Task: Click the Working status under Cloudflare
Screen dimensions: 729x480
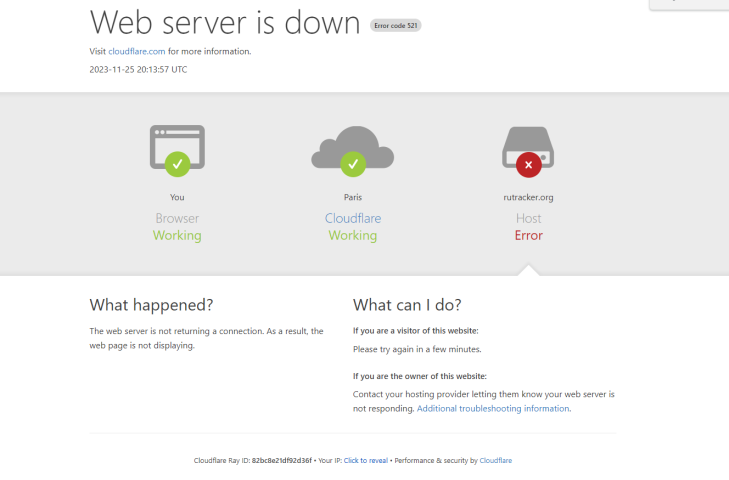Action: tap(353, 235)
